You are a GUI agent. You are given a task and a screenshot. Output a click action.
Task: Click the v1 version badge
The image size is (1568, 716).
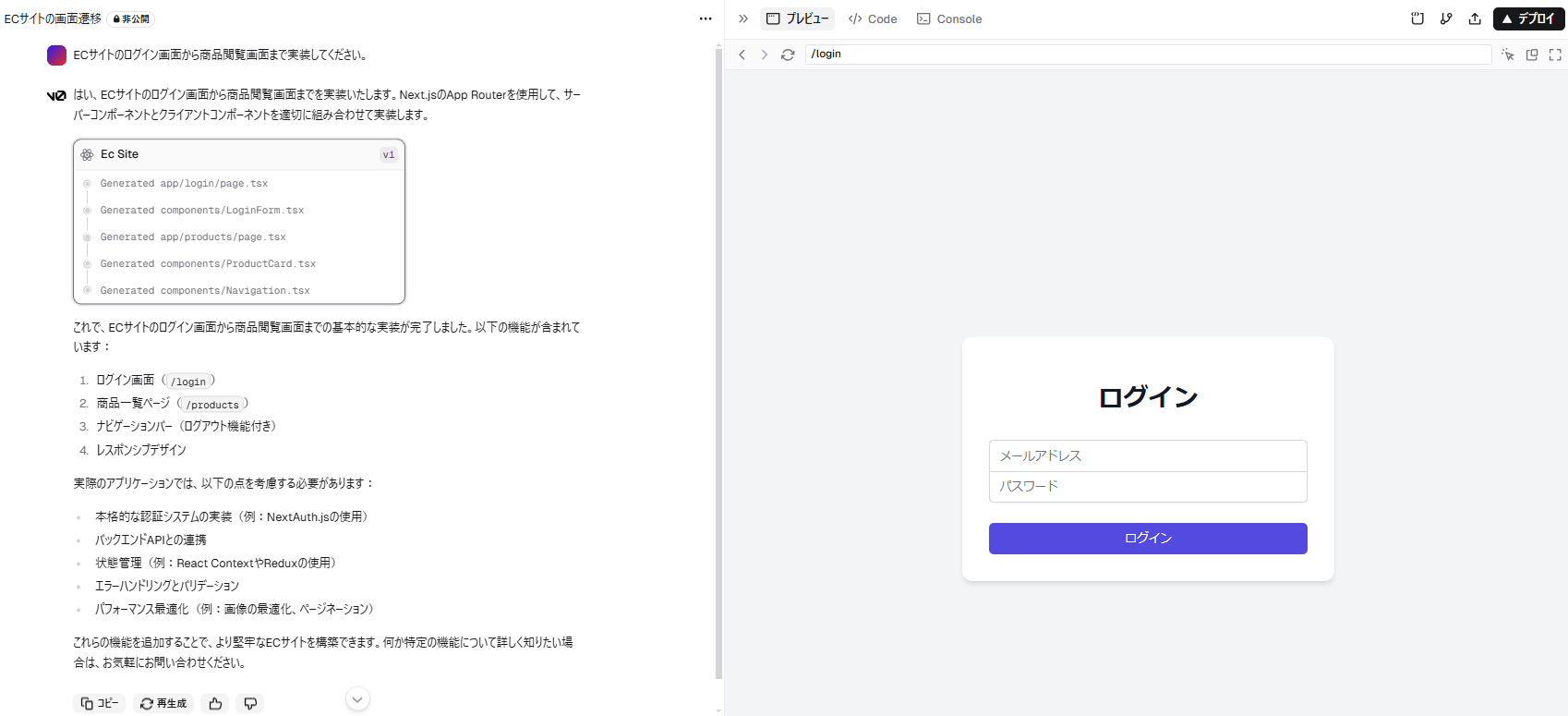point(389,154)
